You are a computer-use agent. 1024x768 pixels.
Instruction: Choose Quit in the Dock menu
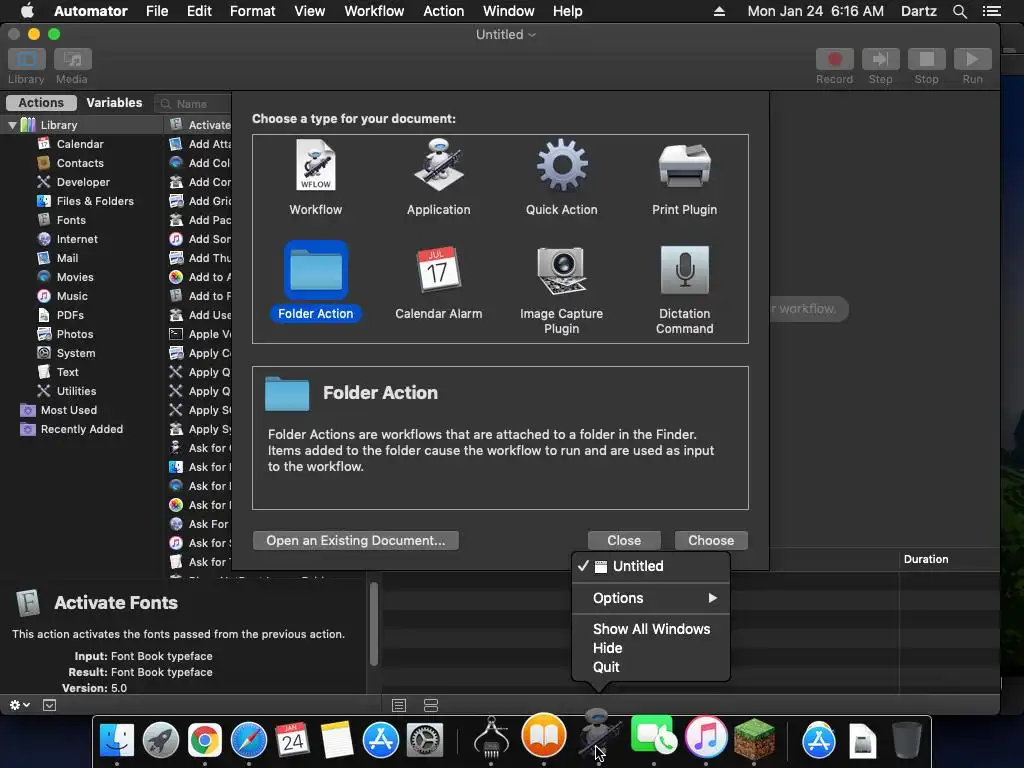click(651, 667)
